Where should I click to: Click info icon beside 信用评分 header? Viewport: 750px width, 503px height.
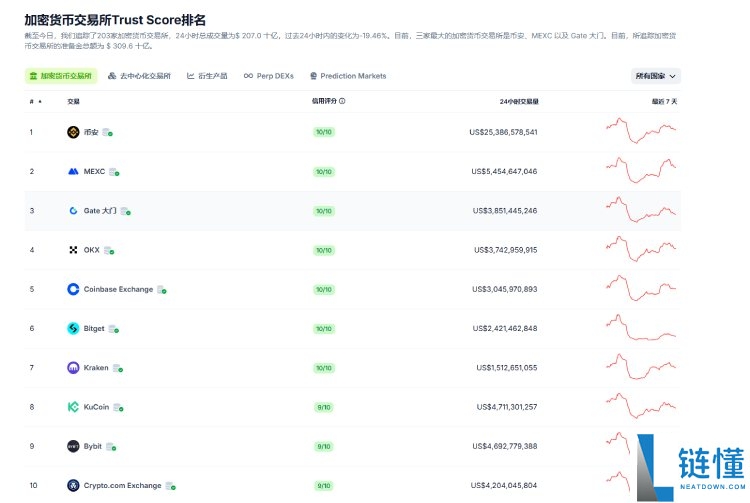(x=342, y=101)
